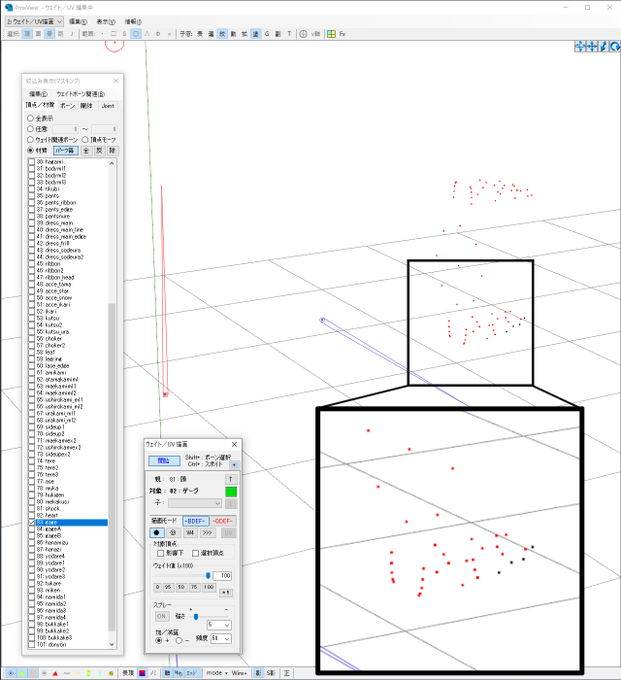Toggle the red triangle display icon in bottom bar
The height and width of the screenshot is (680, 621).
[x=55, y=673]
